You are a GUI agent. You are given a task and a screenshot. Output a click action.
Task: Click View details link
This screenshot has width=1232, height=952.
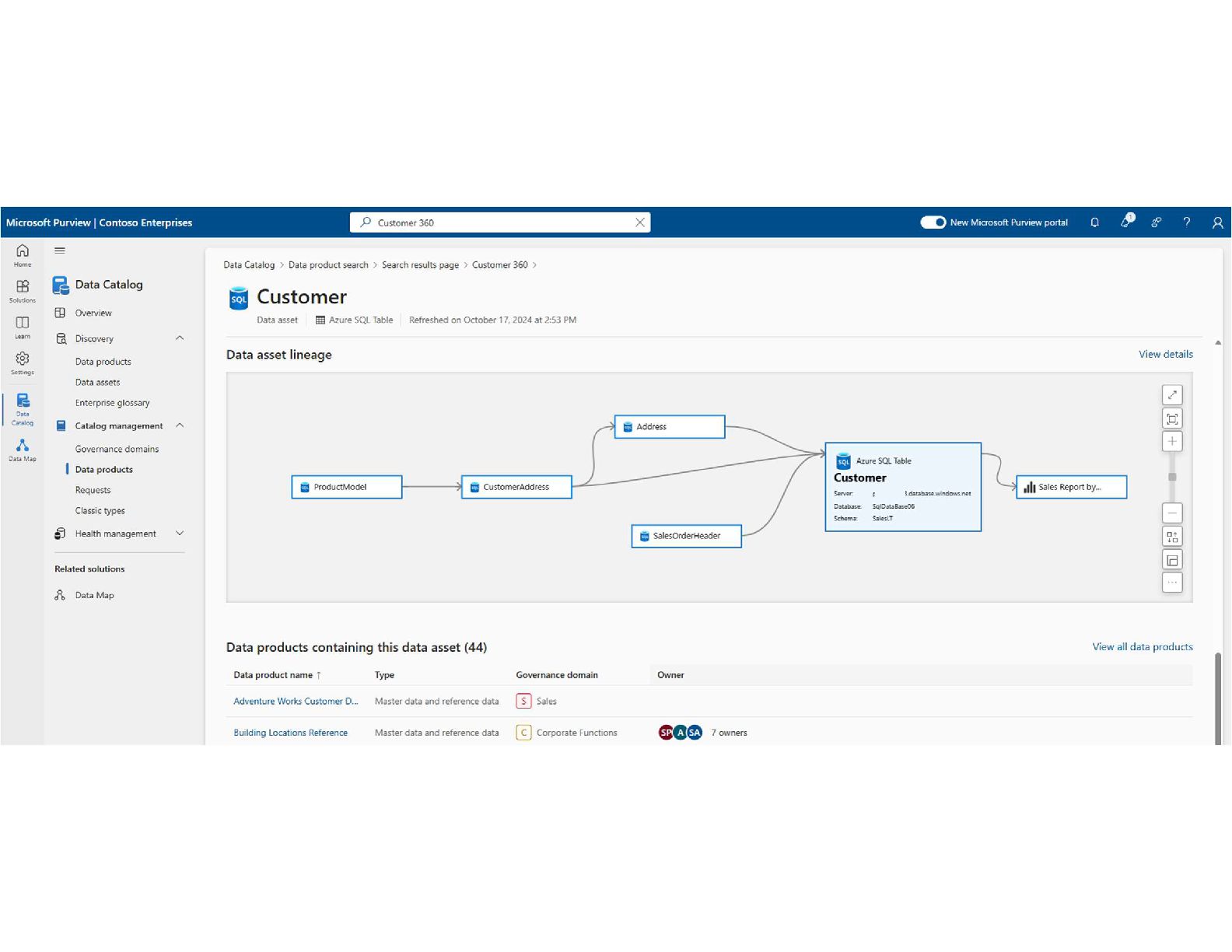(1165, 354)
